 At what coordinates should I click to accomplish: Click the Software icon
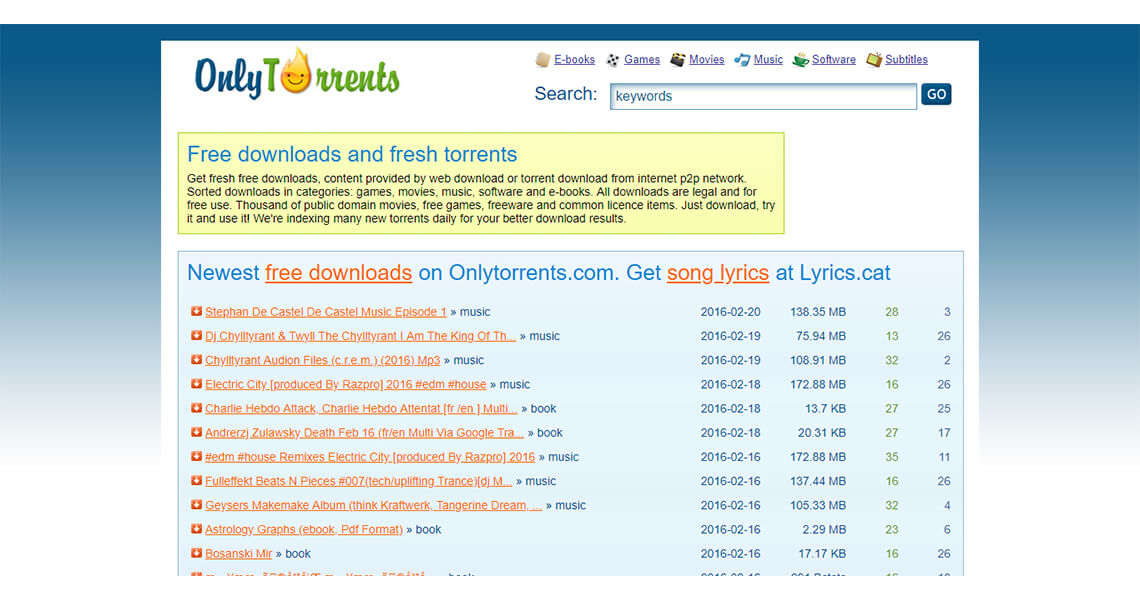point(800,60)
